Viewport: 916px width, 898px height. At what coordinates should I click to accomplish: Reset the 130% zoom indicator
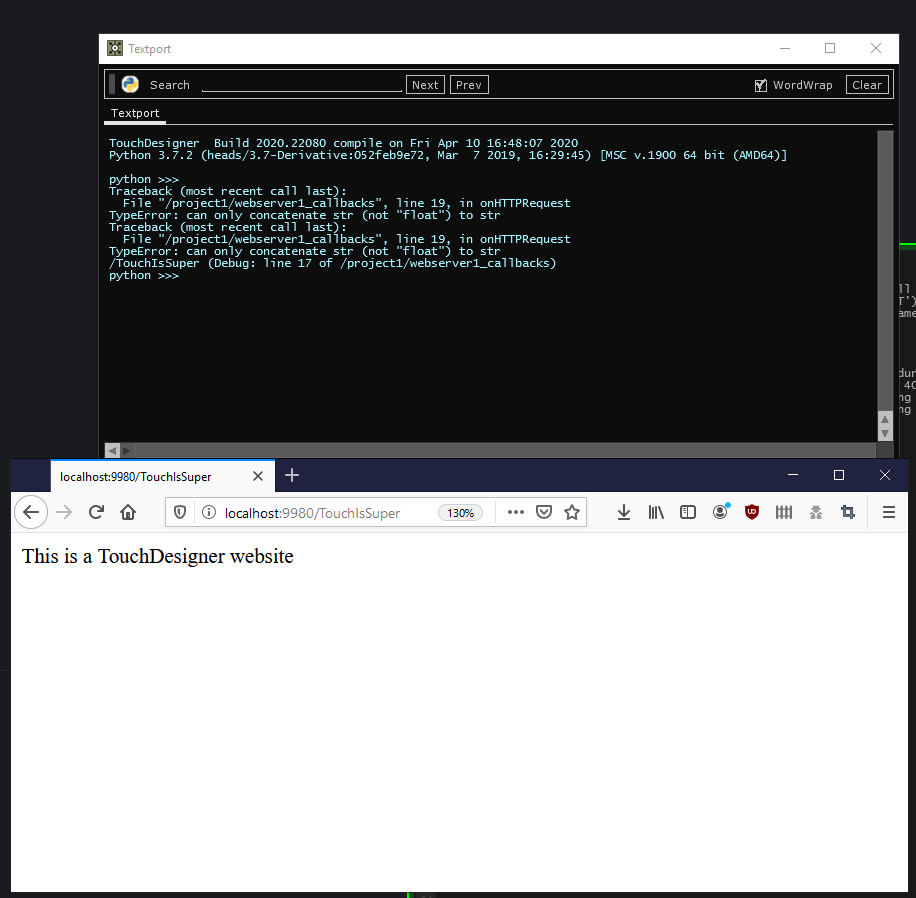pos(460,513)
